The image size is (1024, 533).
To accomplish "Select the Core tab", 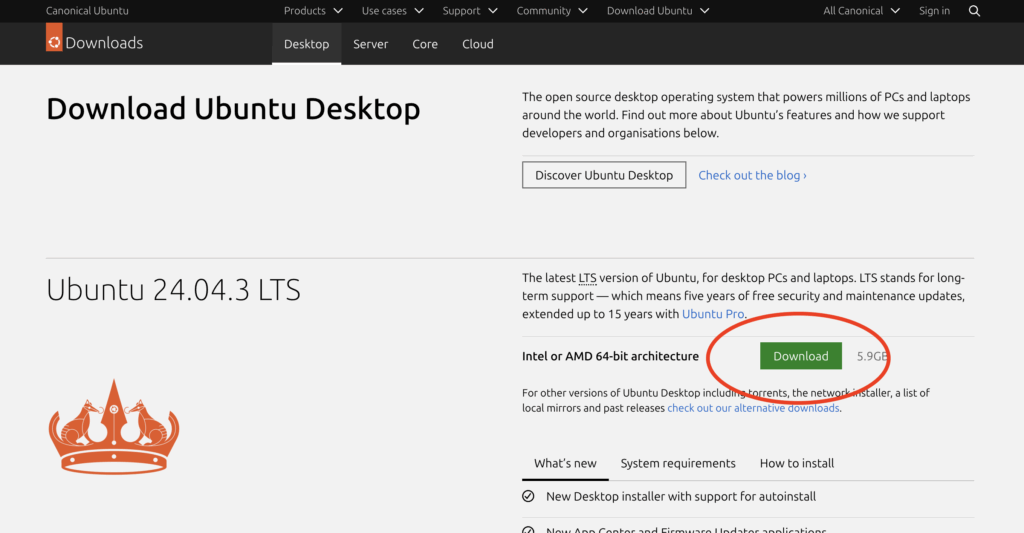I will pyautogui.click(x=425, y=44).
